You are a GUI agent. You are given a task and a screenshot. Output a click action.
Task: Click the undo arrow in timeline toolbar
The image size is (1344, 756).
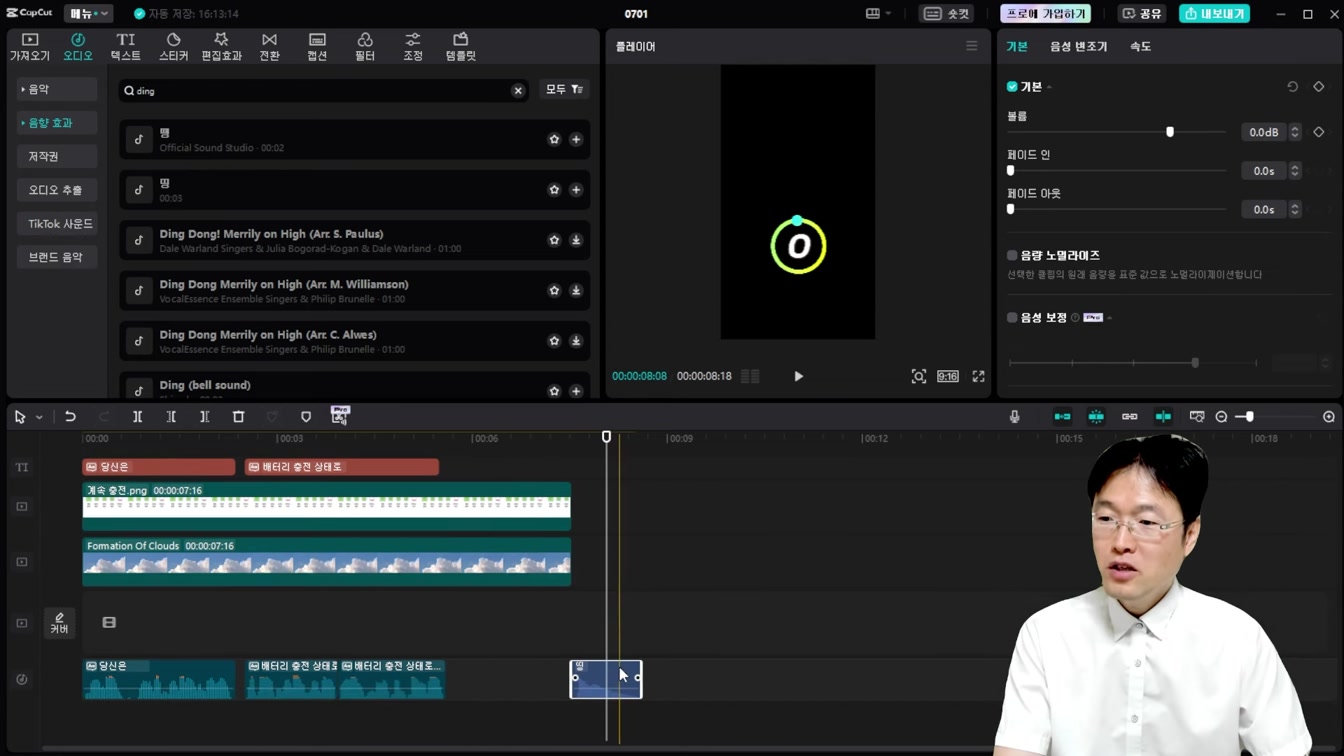[70, 417]
